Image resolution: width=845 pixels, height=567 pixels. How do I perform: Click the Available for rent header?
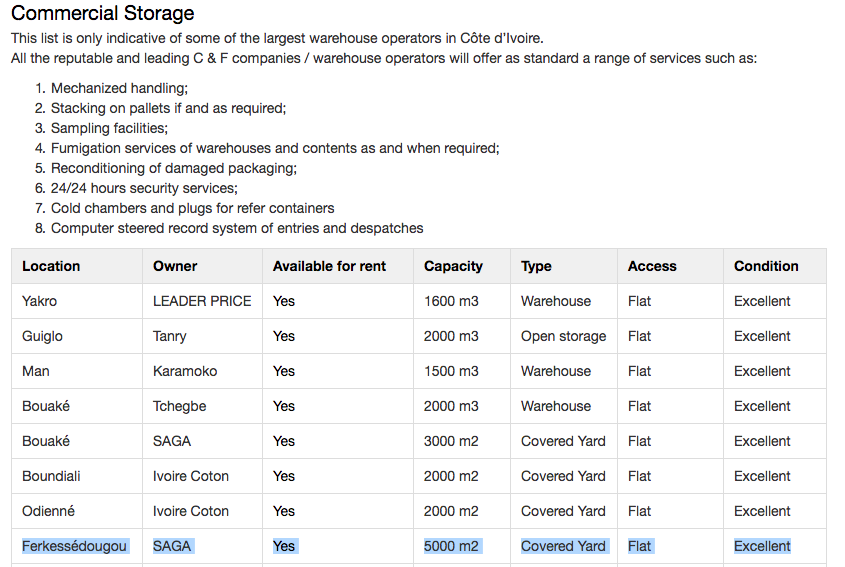coord(329,266)
